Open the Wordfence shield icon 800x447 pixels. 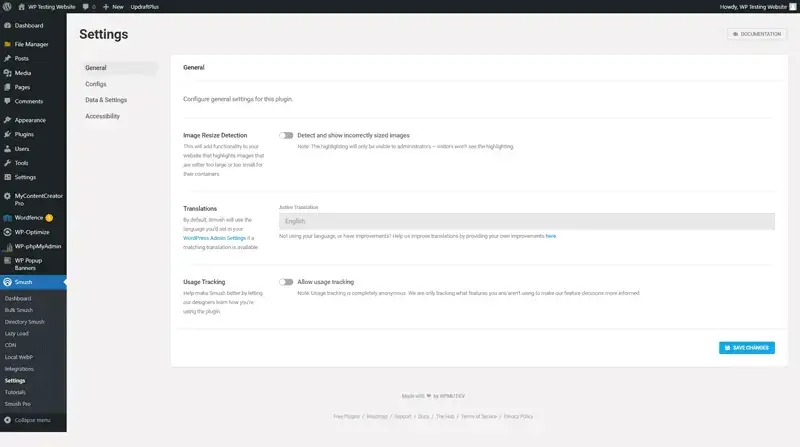8,217
